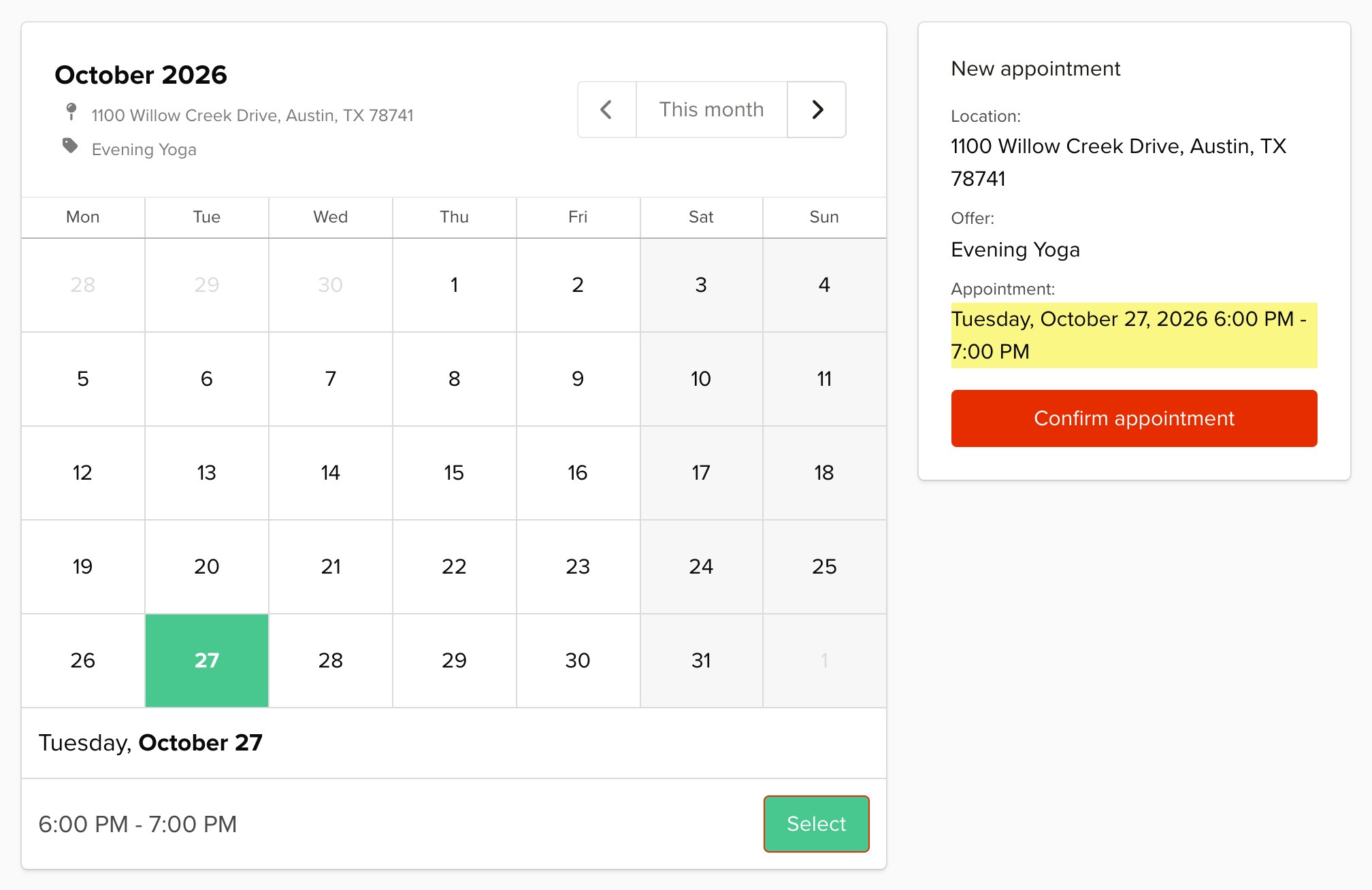Pick Friday October 23
The image size is (1372, 890).
pyautogui.click(x=578, y=567)
